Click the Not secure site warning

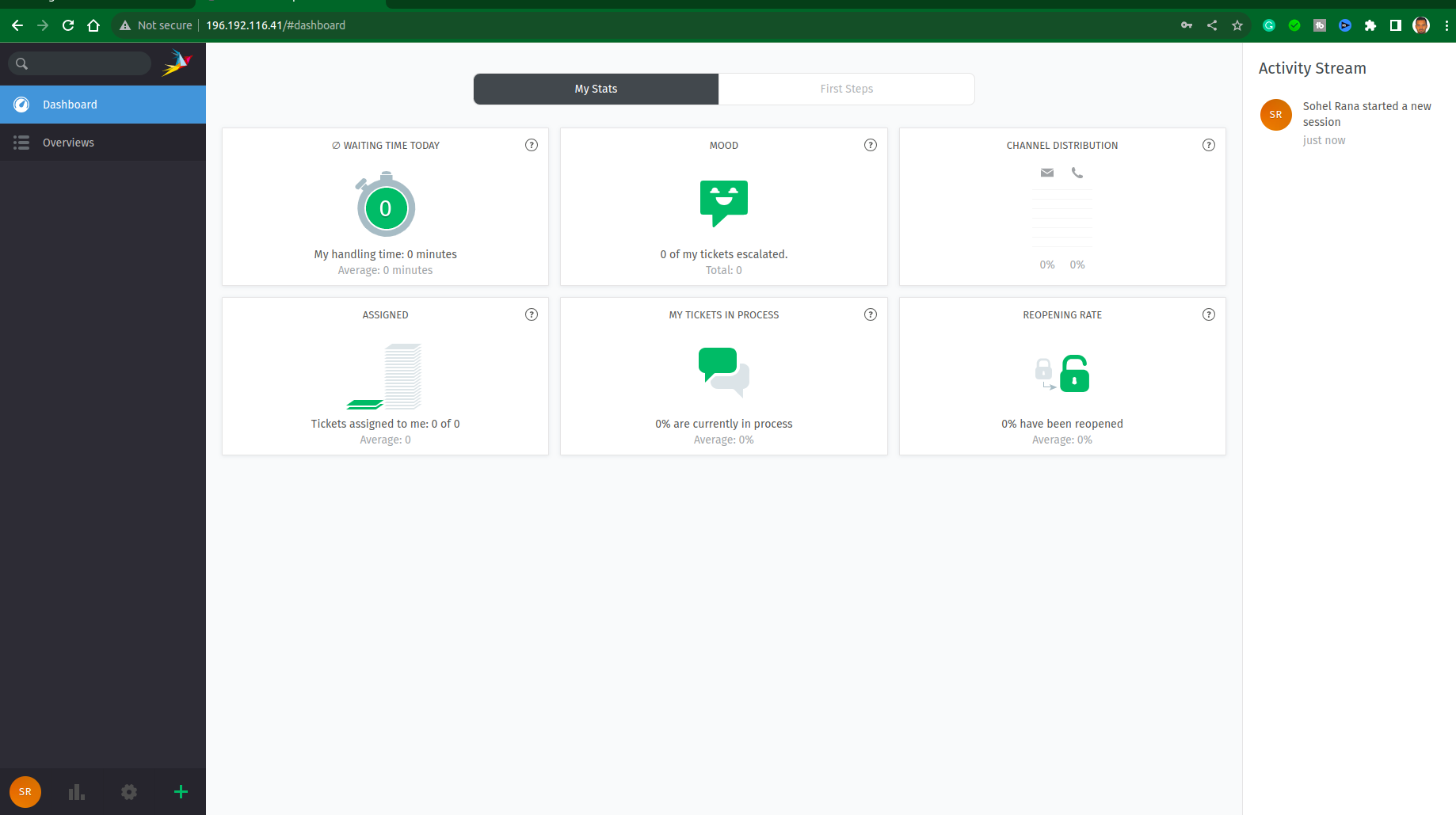click(x=156, y=25)
